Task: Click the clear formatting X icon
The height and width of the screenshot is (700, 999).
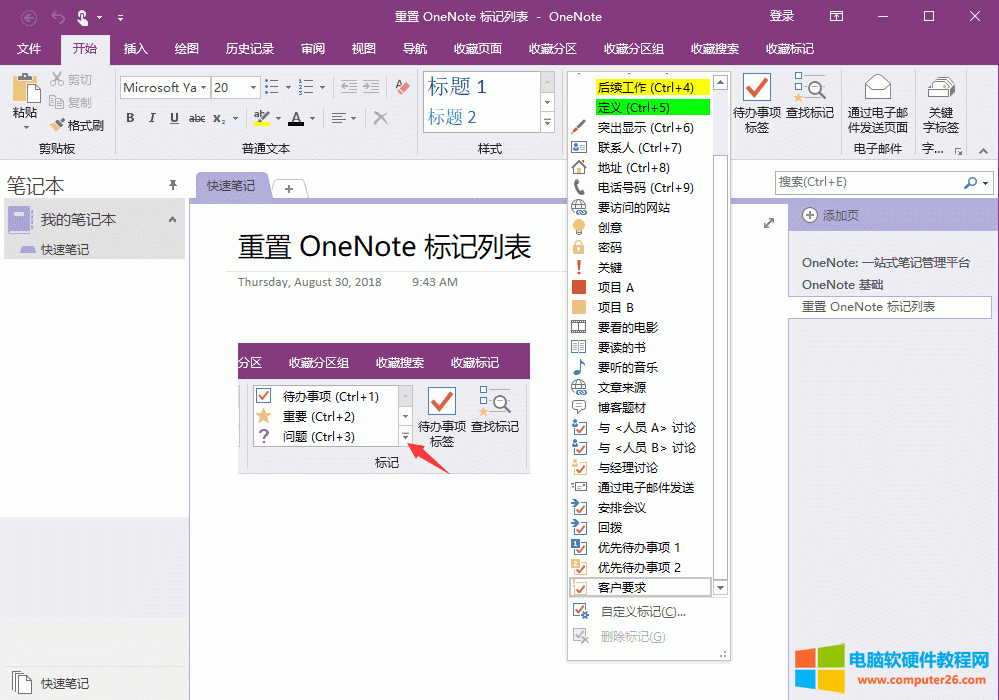Action: [x=380, y=118]
